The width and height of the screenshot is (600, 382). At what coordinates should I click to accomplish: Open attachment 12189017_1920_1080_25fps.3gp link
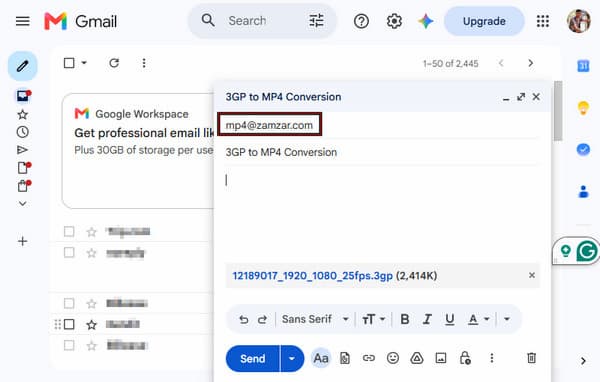313,276
